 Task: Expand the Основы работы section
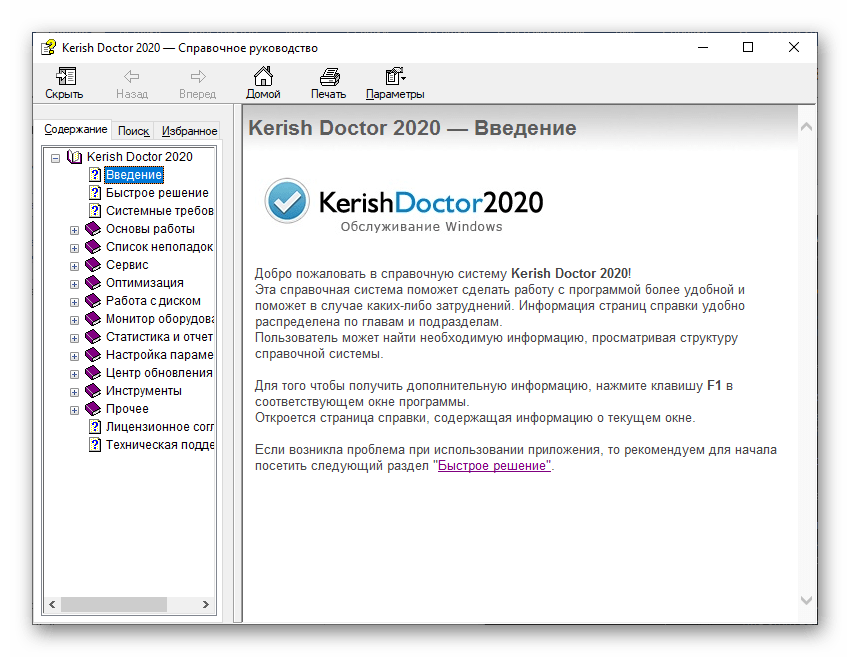click(x=74, y=230)
